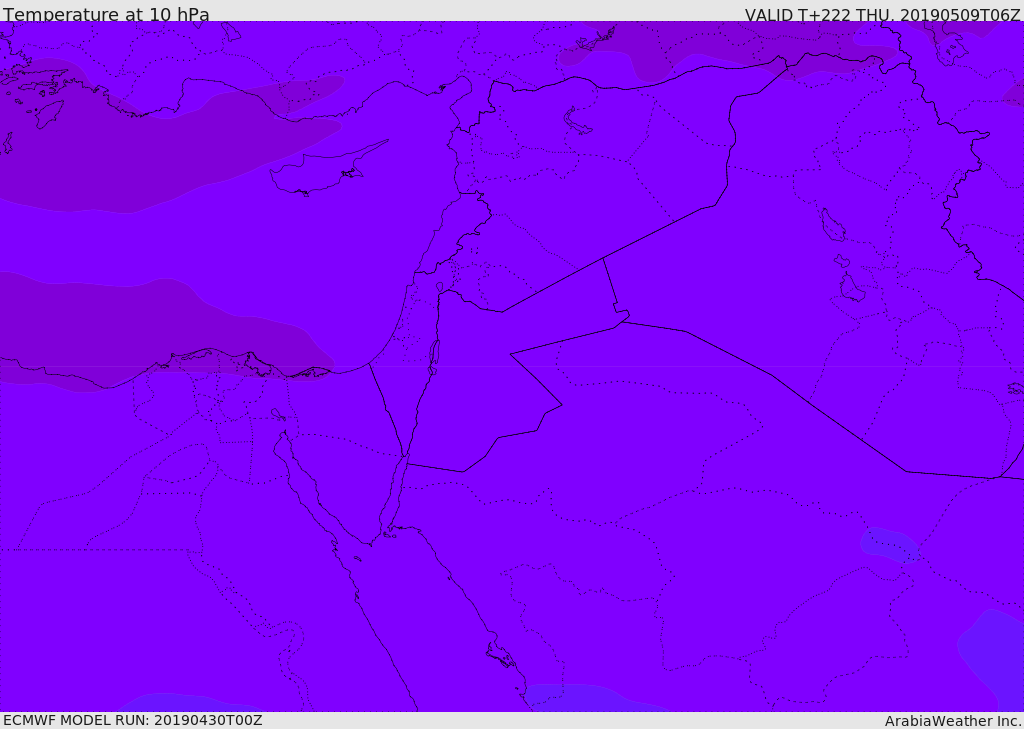Click the 'ECMWF MODEL RUN: 20190430T00Z' footer text

(133, 721)
